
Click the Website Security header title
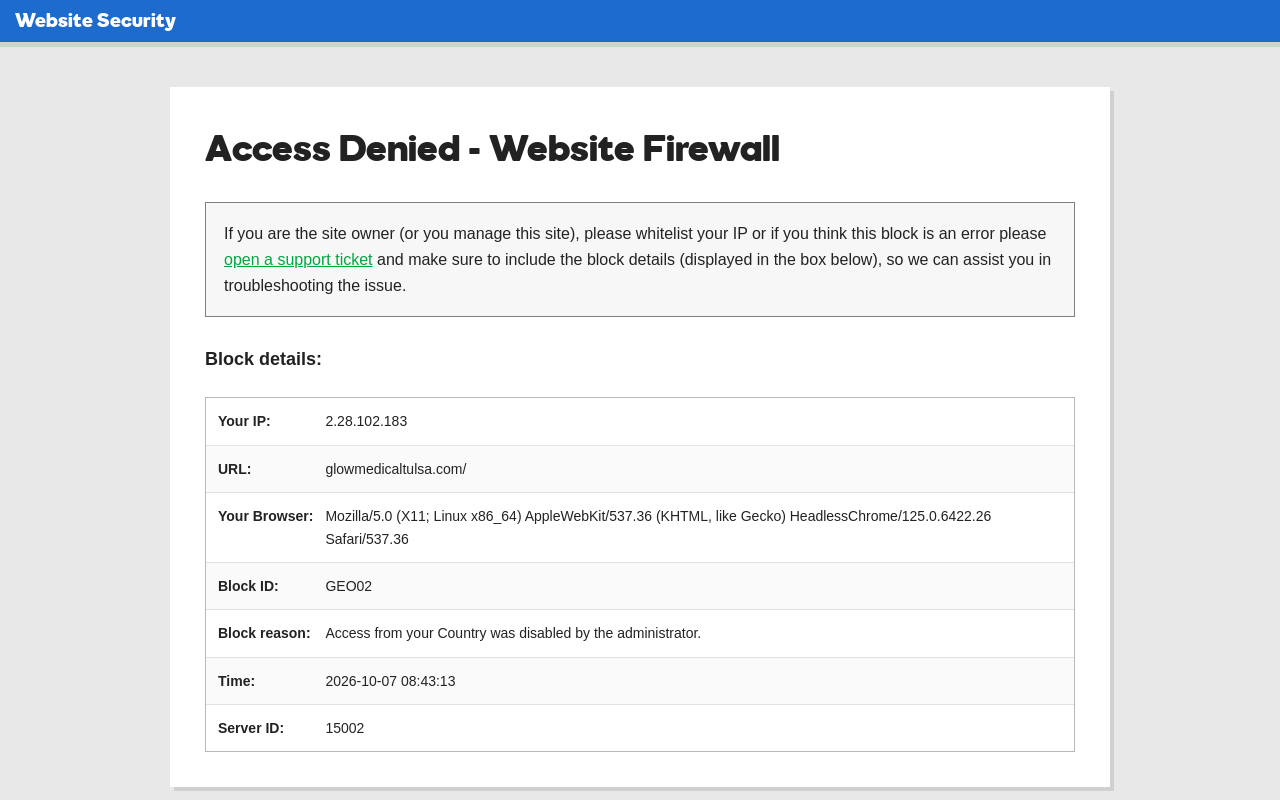[96, 21]
